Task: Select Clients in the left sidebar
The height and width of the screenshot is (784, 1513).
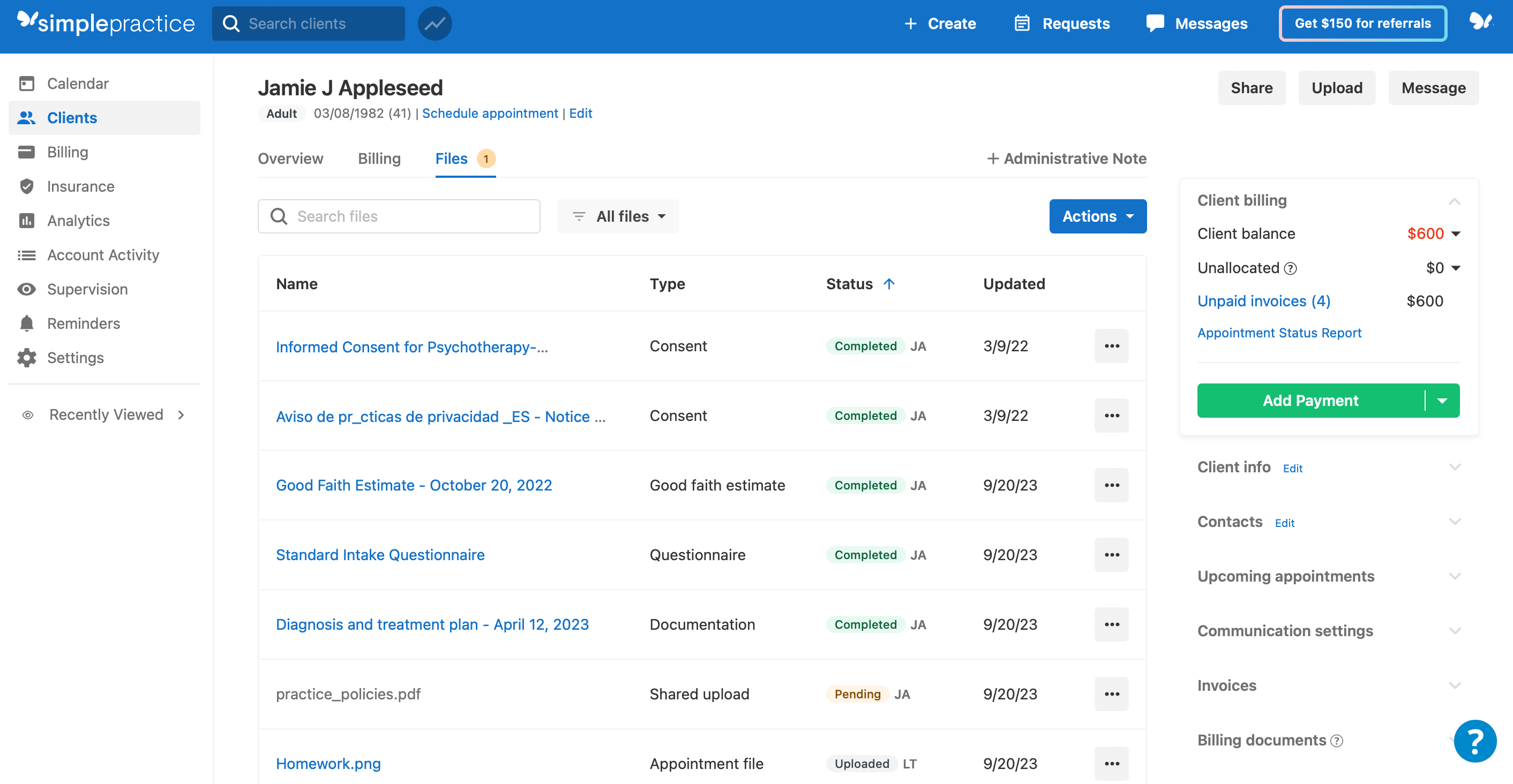Action: 72,117
